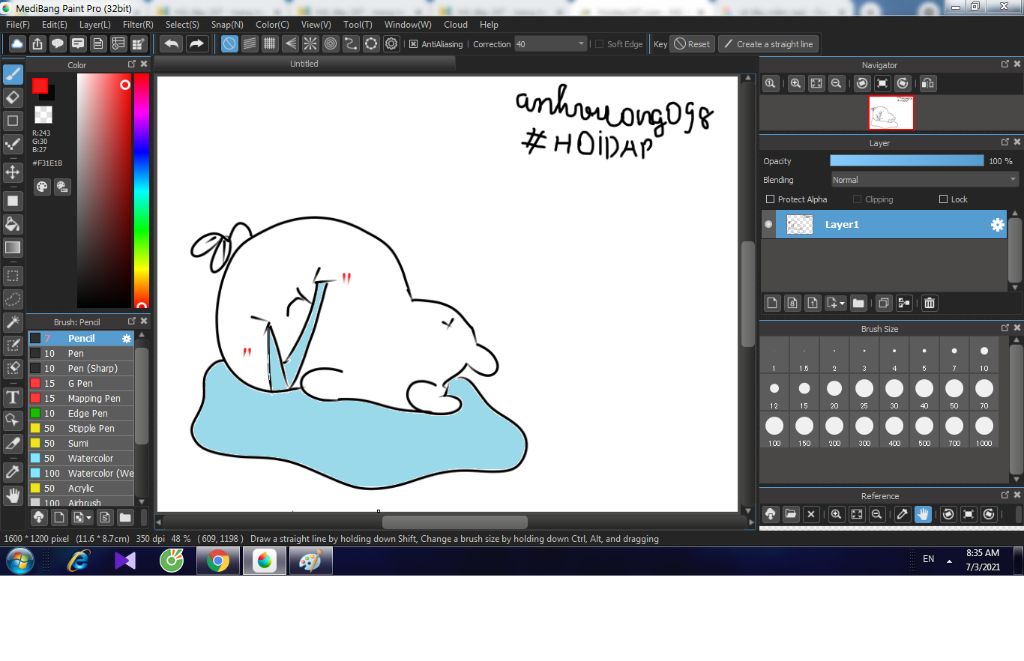Open the Layer menu

tap(95, 24)
